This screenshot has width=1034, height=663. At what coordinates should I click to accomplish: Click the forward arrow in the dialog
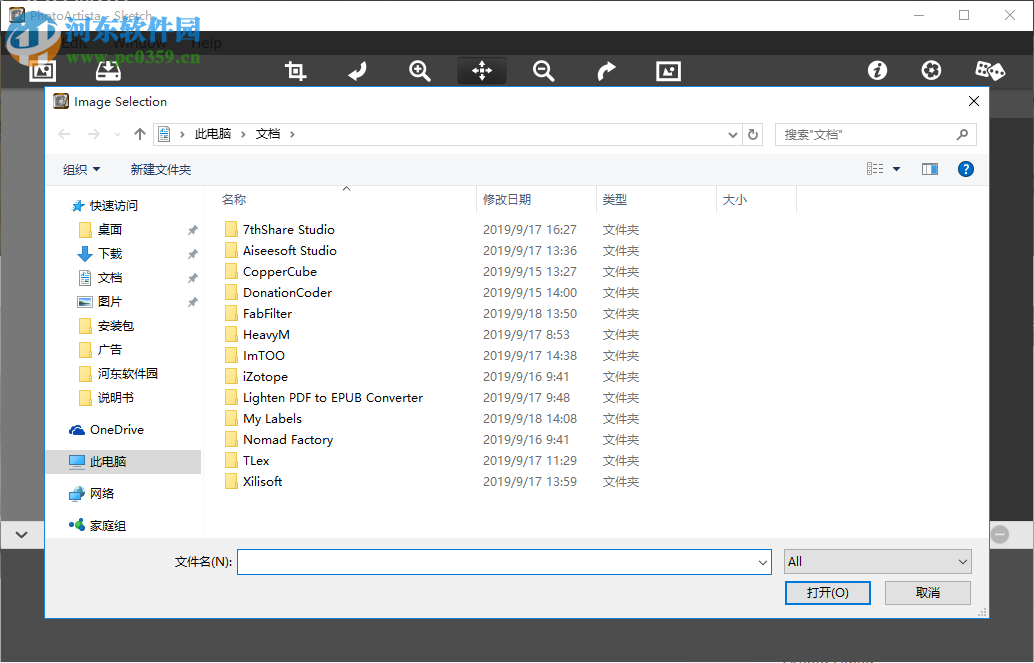94,135
